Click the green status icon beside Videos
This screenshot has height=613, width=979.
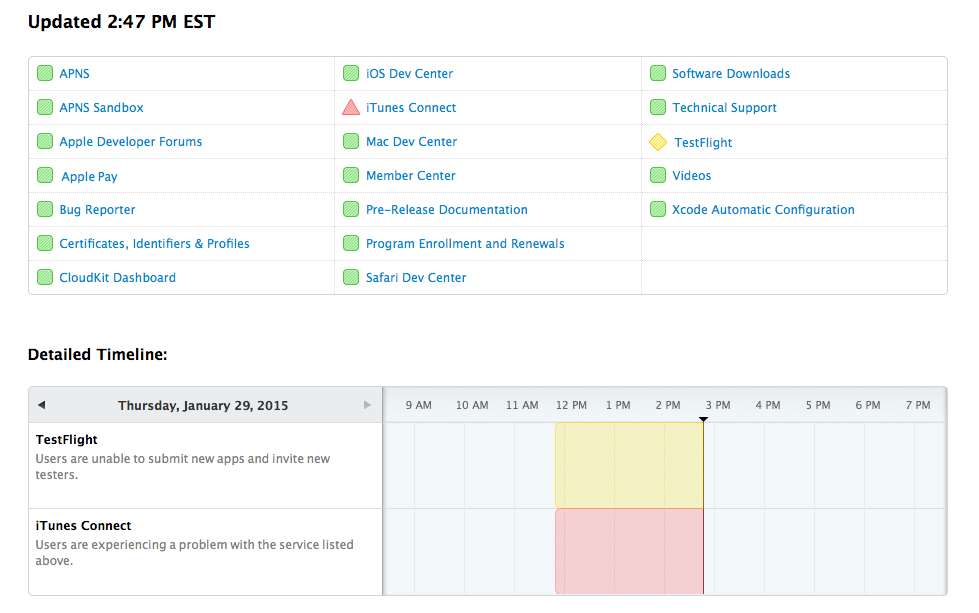pos(657,175)
